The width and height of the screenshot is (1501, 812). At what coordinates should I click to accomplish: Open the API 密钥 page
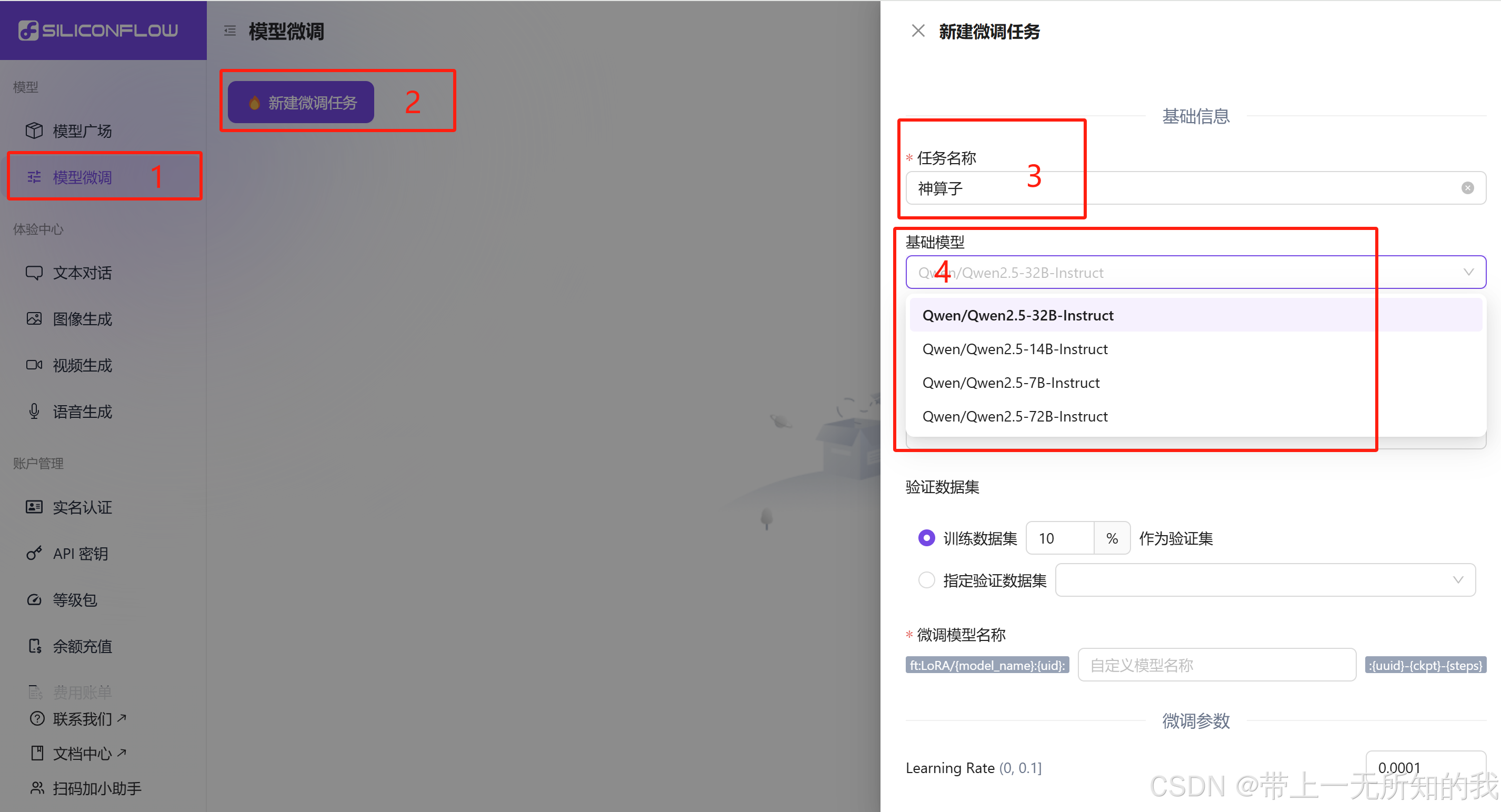[x=82, y=554]
